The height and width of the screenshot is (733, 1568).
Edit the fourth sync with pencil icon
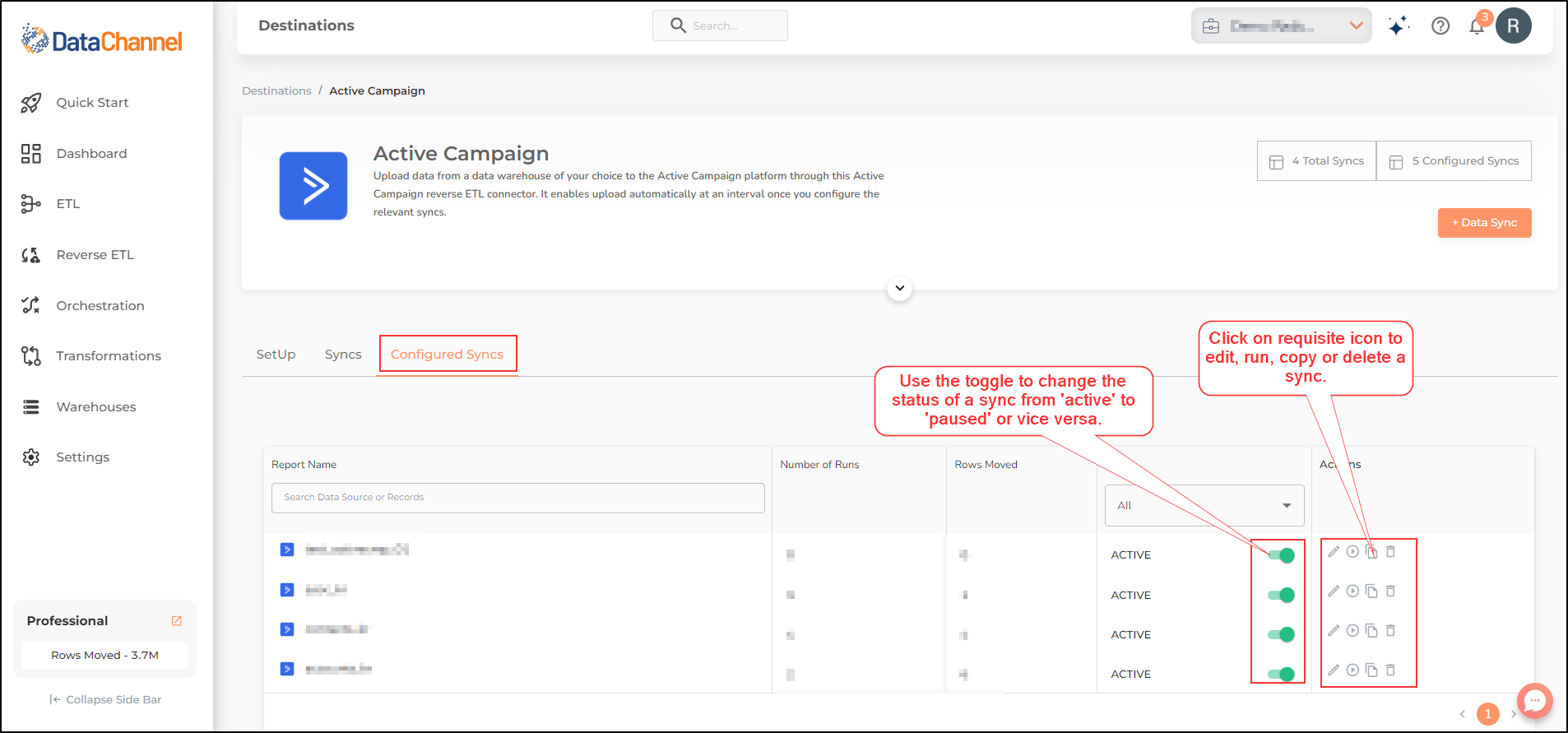click(1334, 670)
